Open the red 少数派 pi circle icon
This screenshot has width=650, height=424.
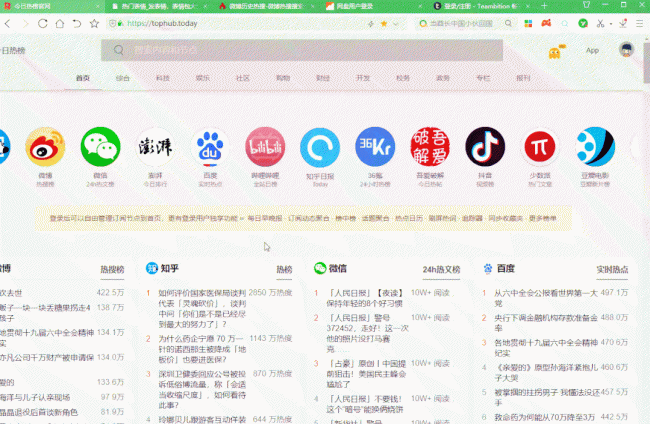pos(540,147)
